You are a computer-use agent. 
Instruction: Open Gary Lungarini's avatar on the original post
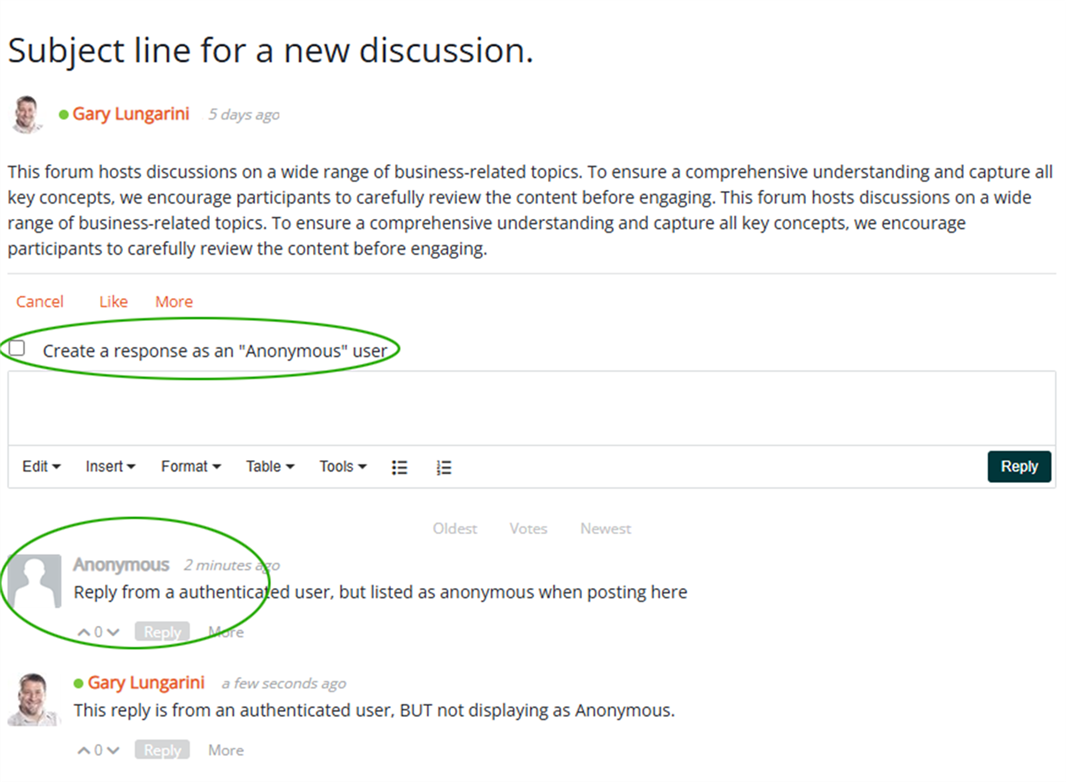point(27,114)
